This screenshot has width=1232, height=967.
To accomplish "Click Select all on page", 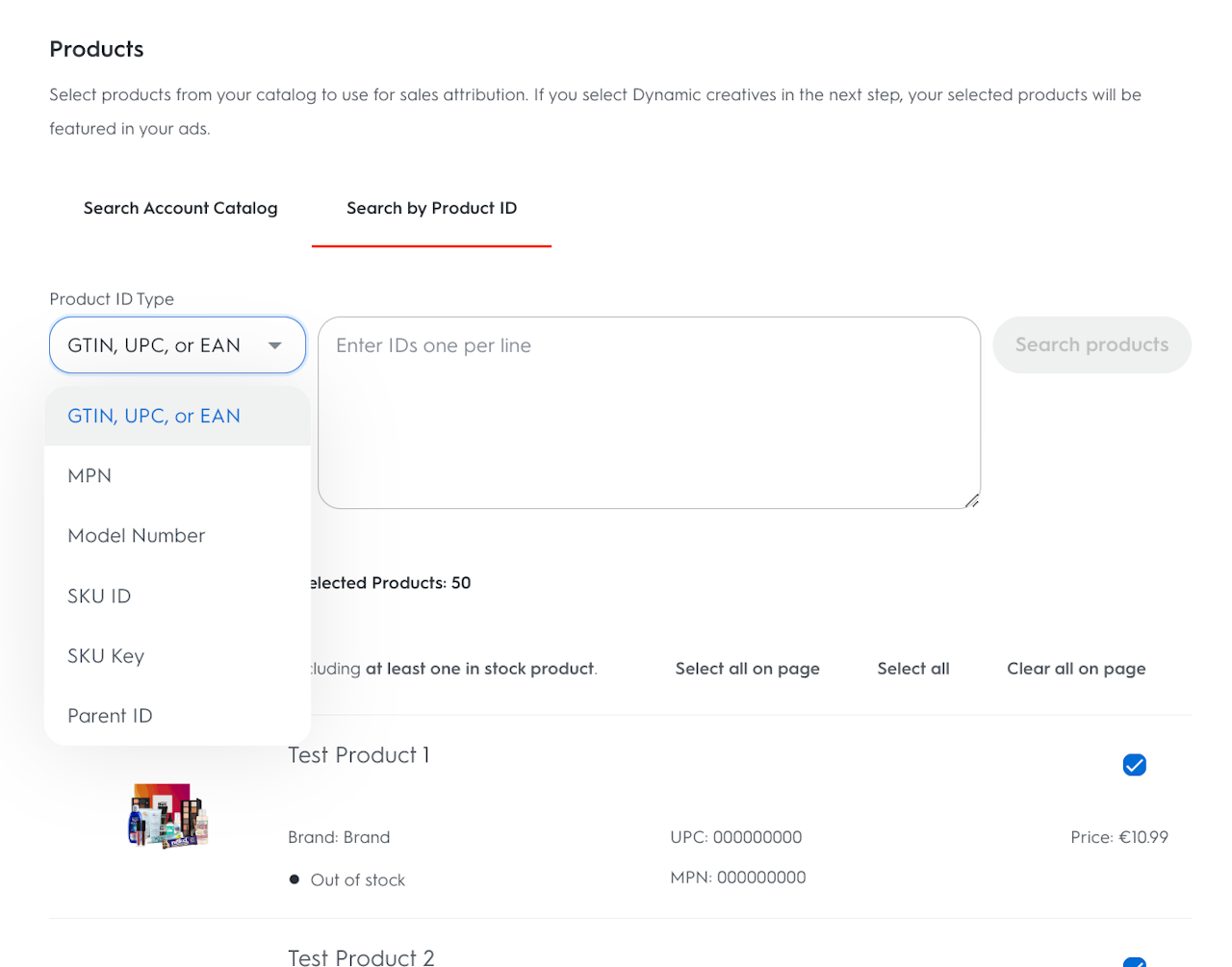I will pyautogui.click(x=747, y=669).
